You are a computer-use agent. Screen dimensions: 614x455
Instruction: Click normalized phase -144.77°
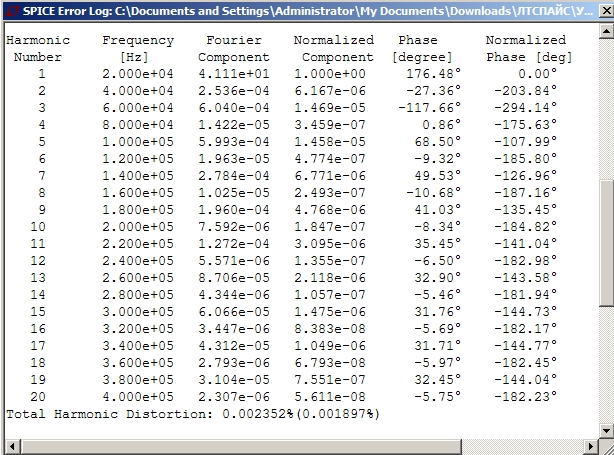pos(525,346)
